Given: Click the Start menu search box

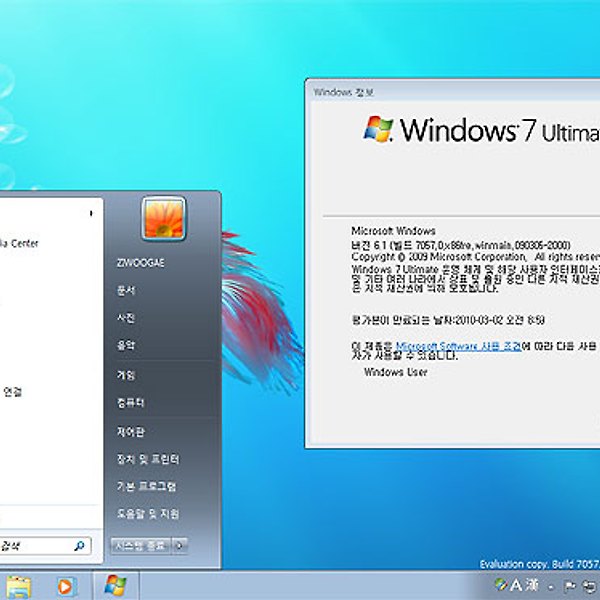Looking at the screenshot, I should (45, 546).
